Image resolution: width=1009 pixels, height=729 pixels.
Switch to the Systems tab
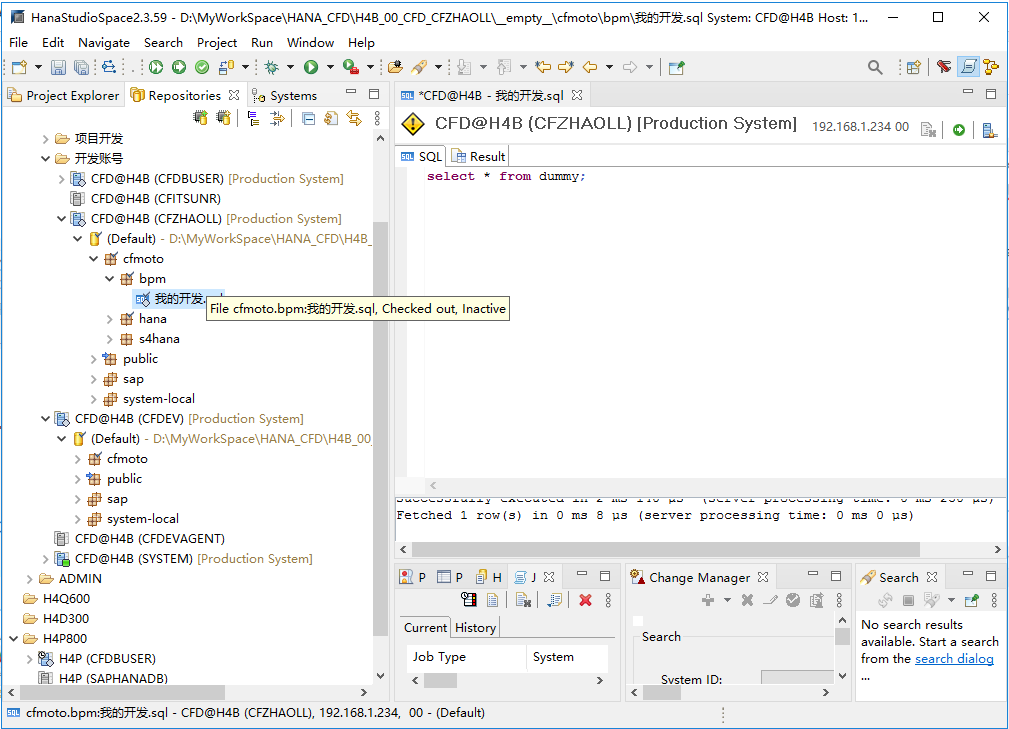tap(285, 95)
